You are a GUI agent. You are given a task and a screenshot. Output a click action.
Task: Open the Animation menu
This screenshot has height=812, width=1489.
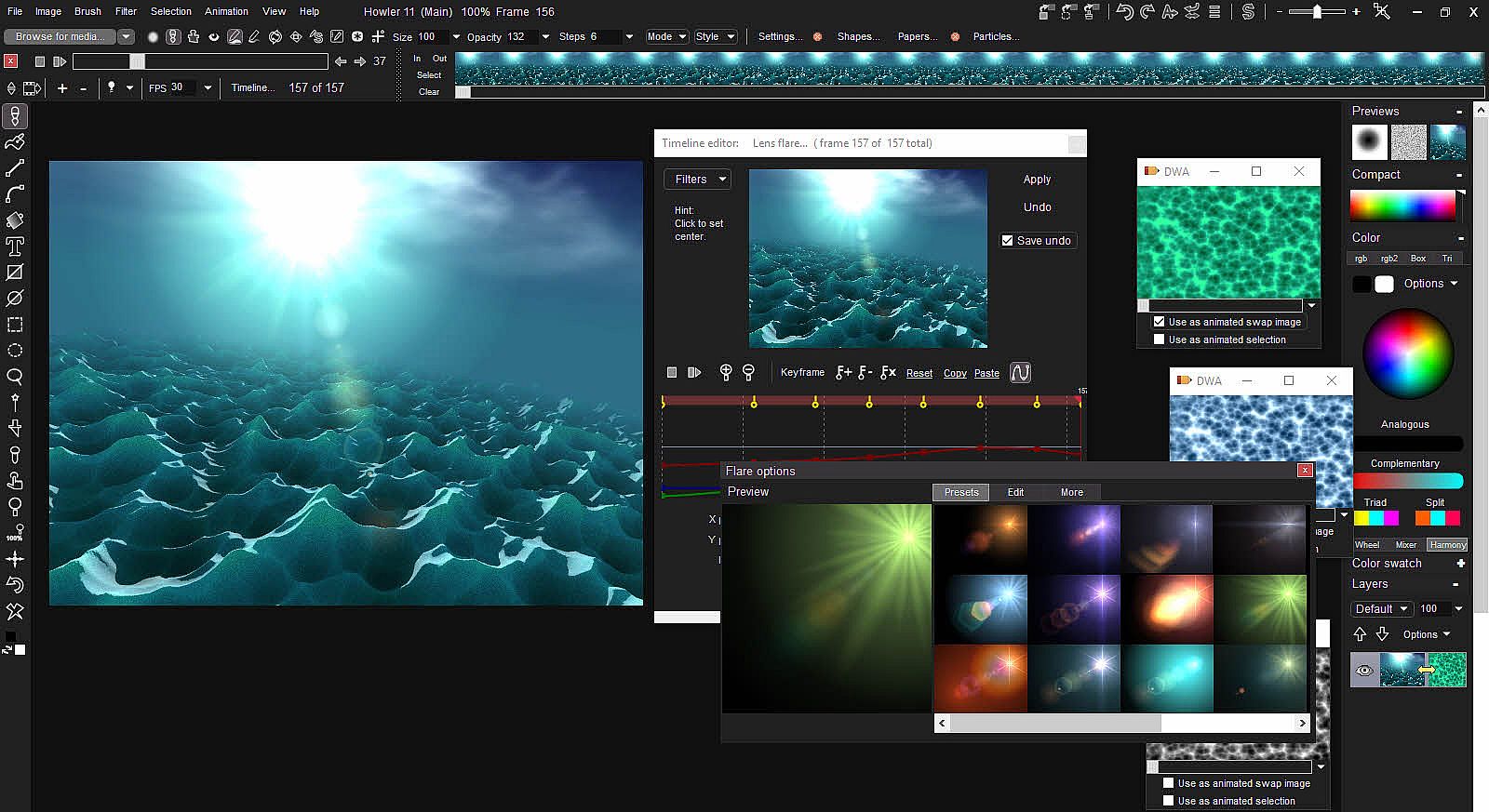226,11
